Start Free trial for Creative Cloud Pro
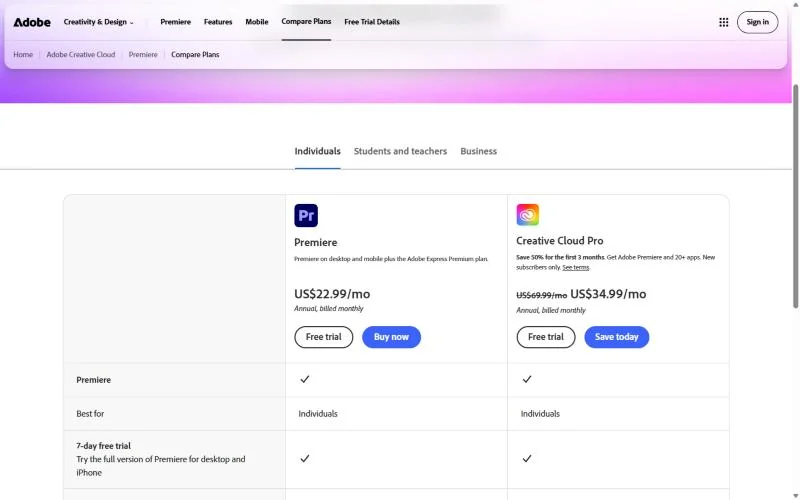 [545, 337]
